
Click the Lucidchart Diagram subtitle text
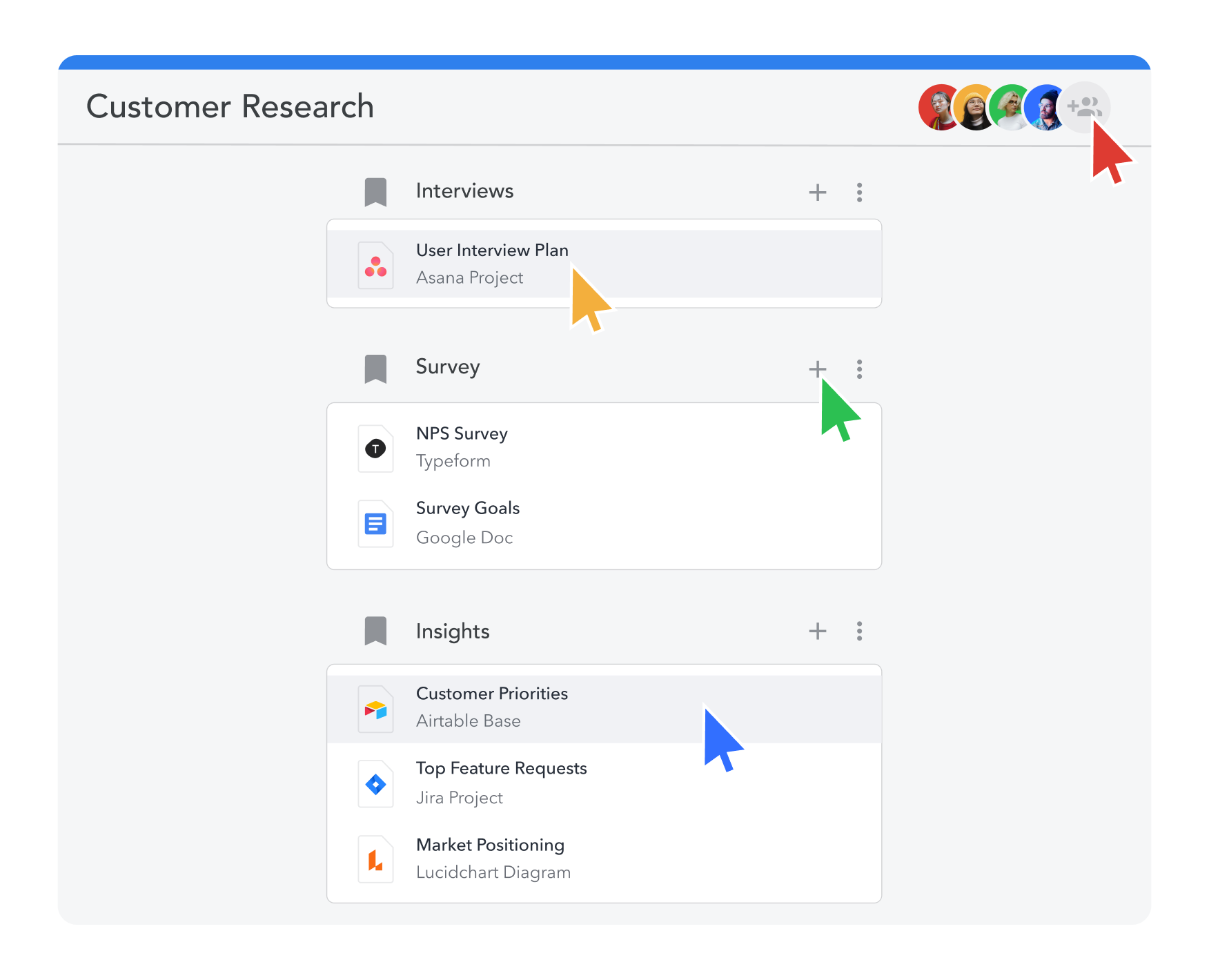(x=493, y=872)
